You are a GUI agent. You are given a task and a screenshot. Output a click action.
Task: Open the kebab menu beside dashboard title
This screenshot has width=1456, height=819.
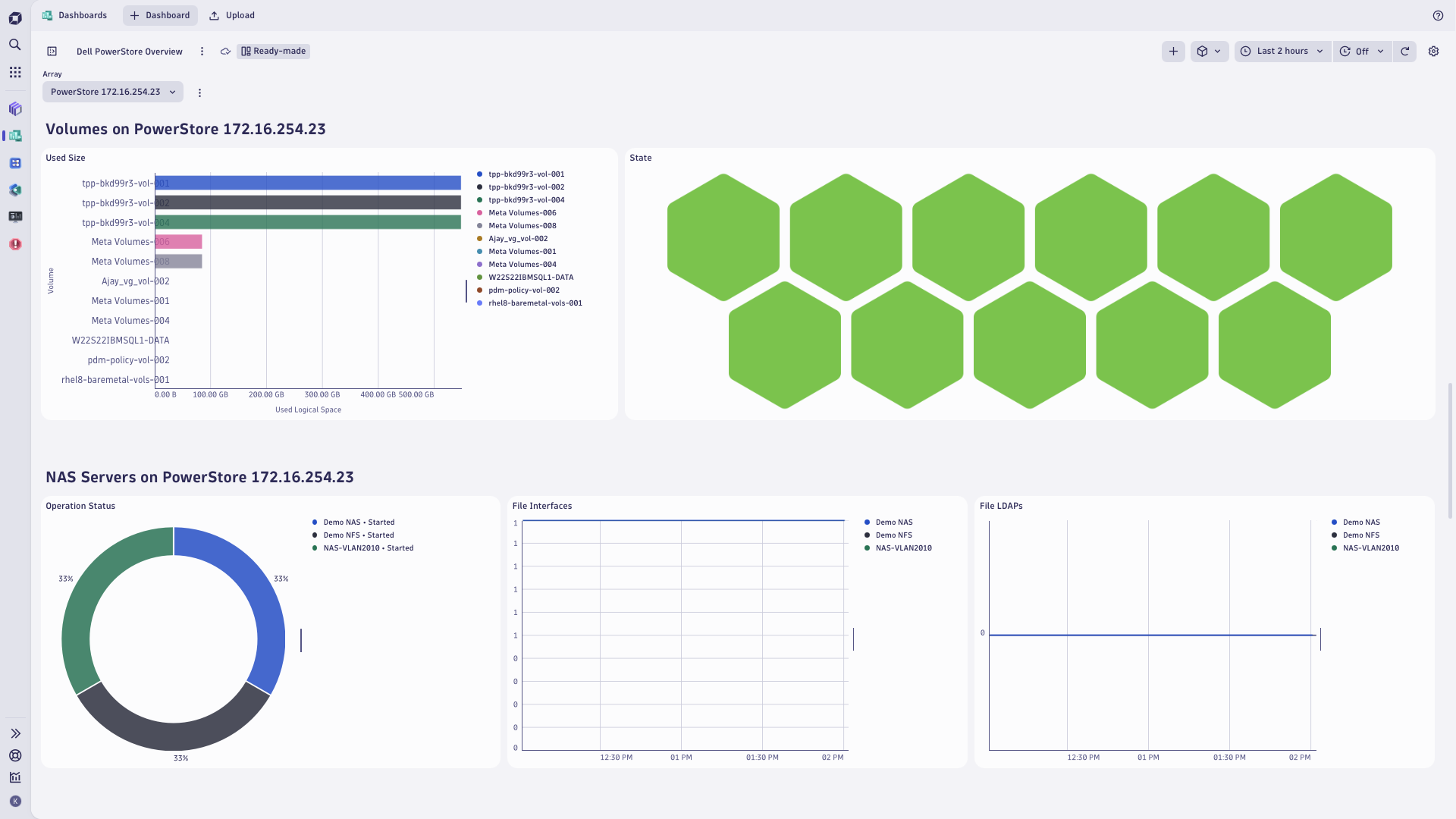tap(202, 52)
